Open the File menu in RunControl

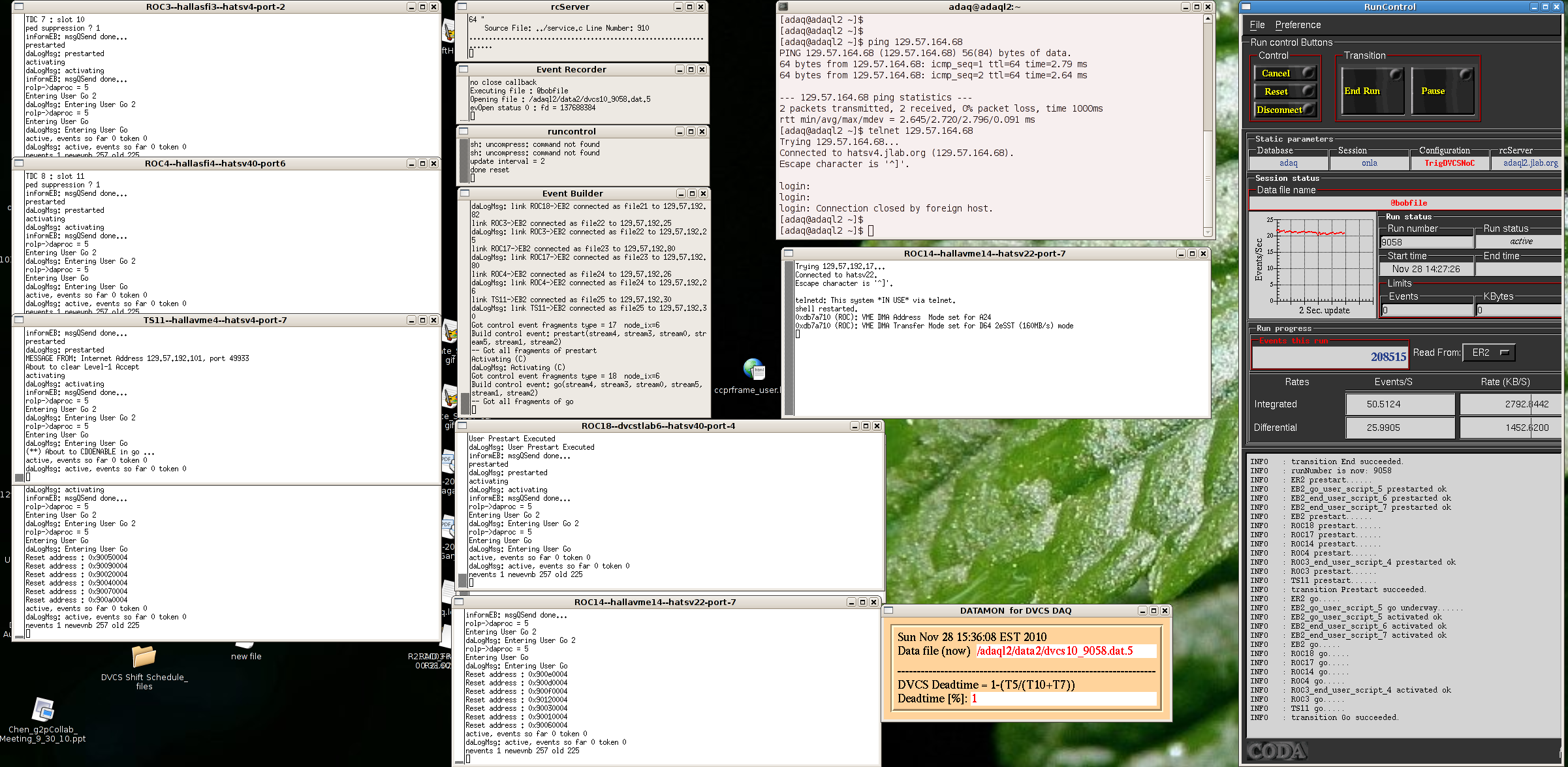(1257, 25)
